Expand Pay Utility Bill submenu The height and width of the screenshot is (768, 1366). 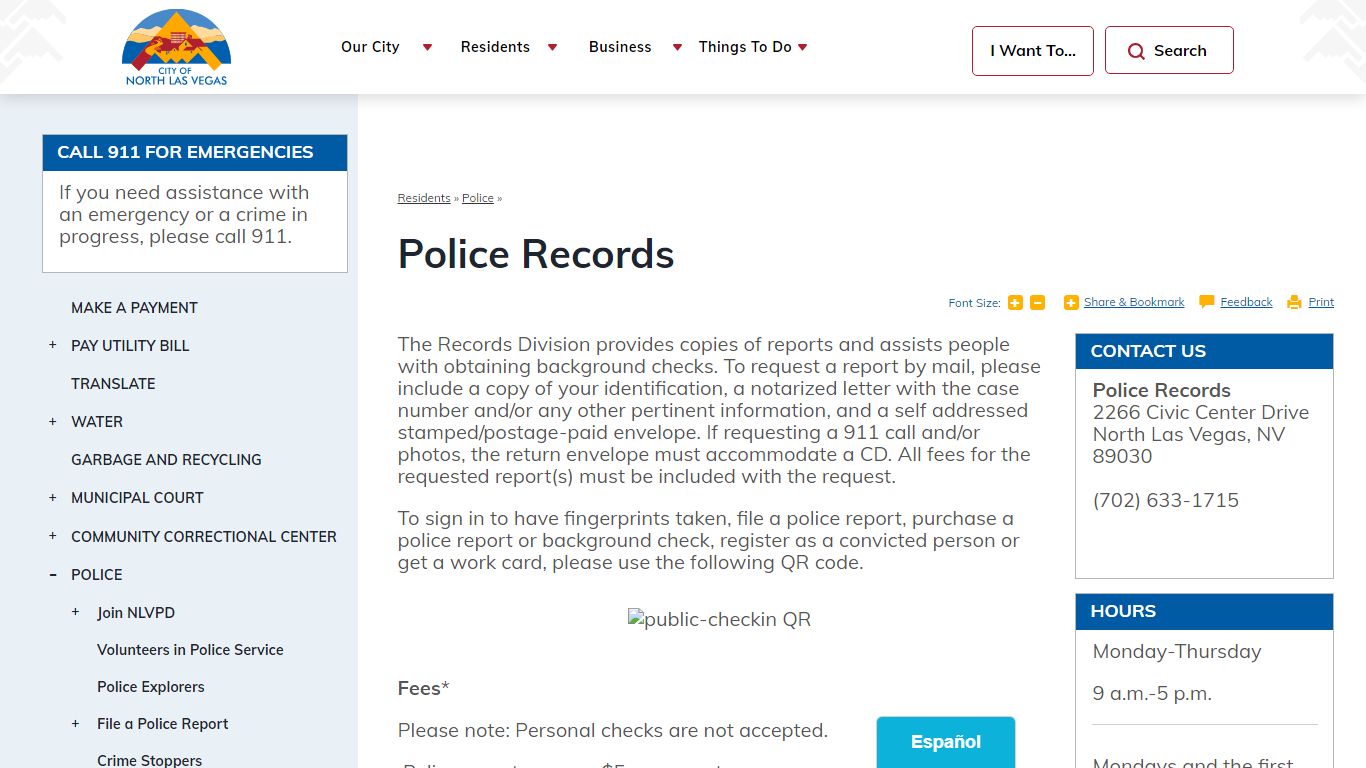[53, 345]
